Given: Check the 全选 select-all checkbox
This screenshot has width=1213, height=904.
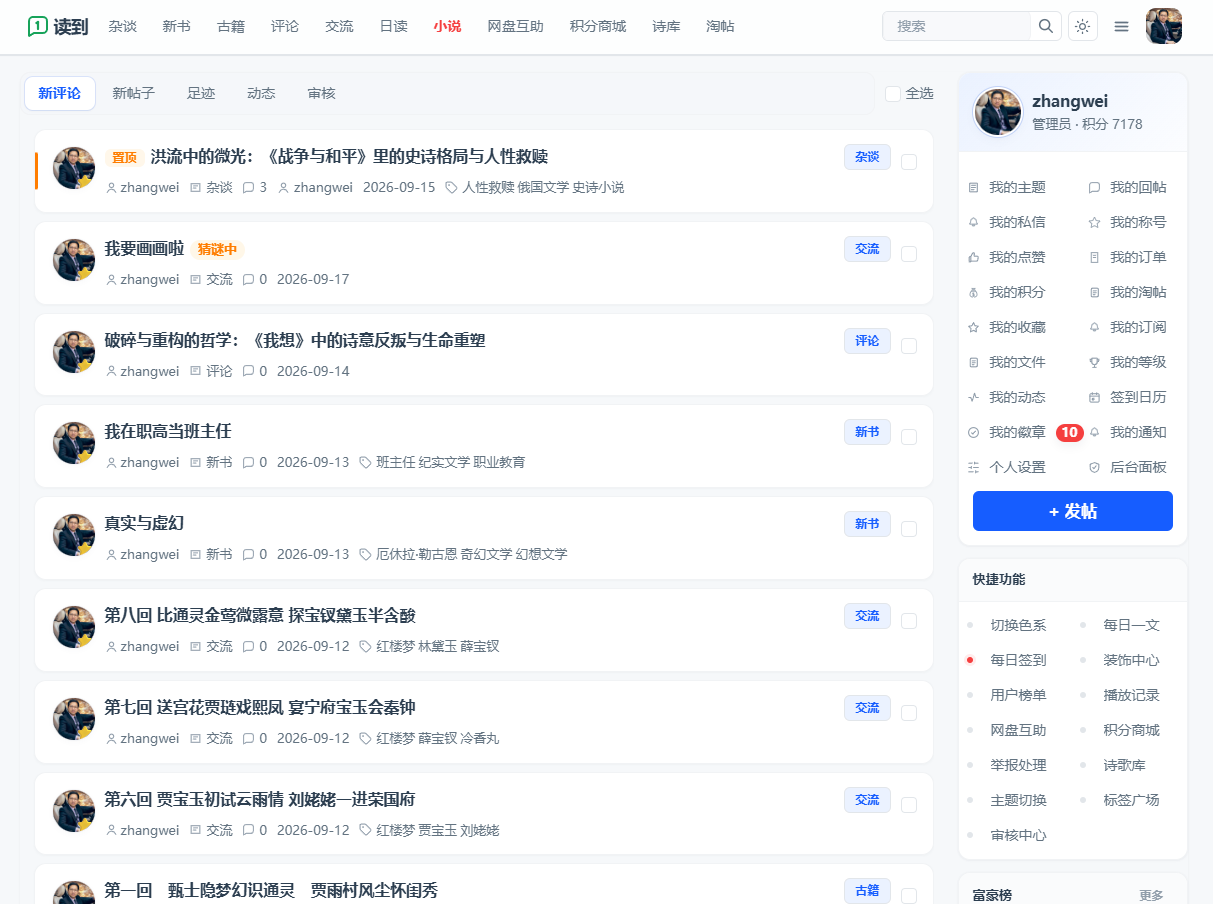Looking at the screenshot, I should [x=893, y=93].
